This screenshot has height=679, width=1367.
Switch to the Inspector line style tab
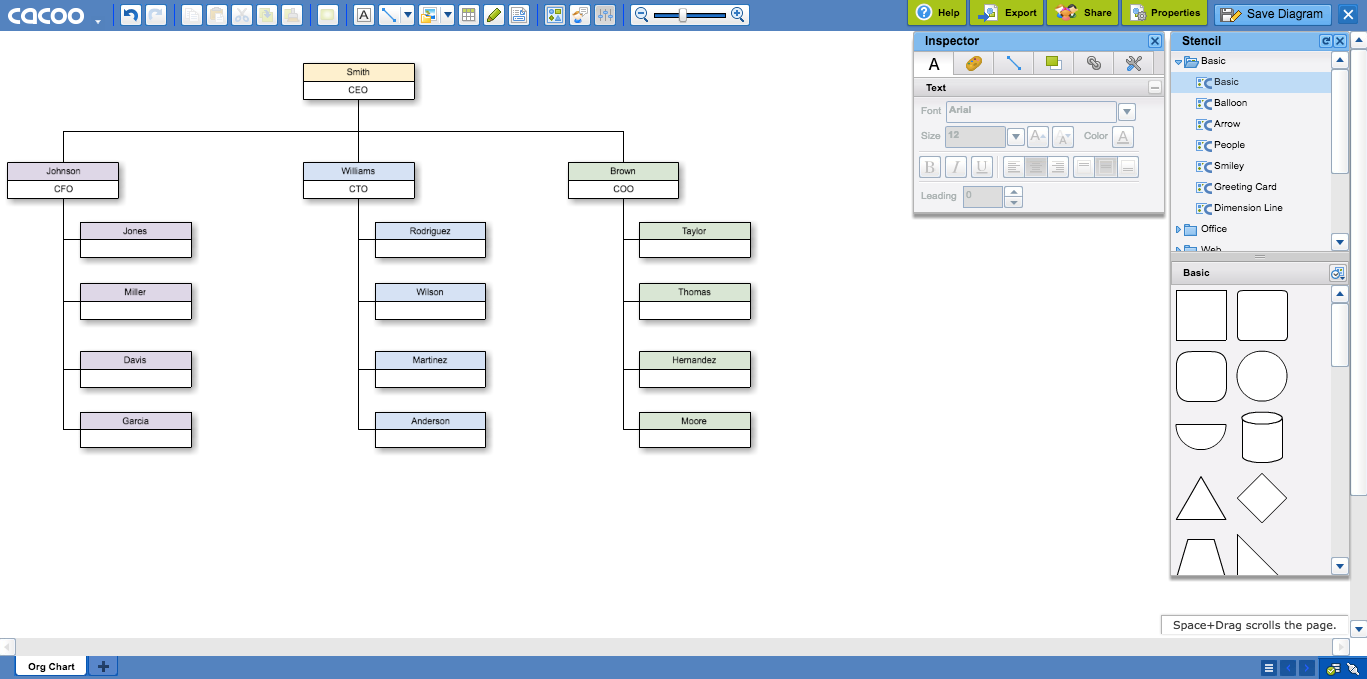coord(1013,64)
